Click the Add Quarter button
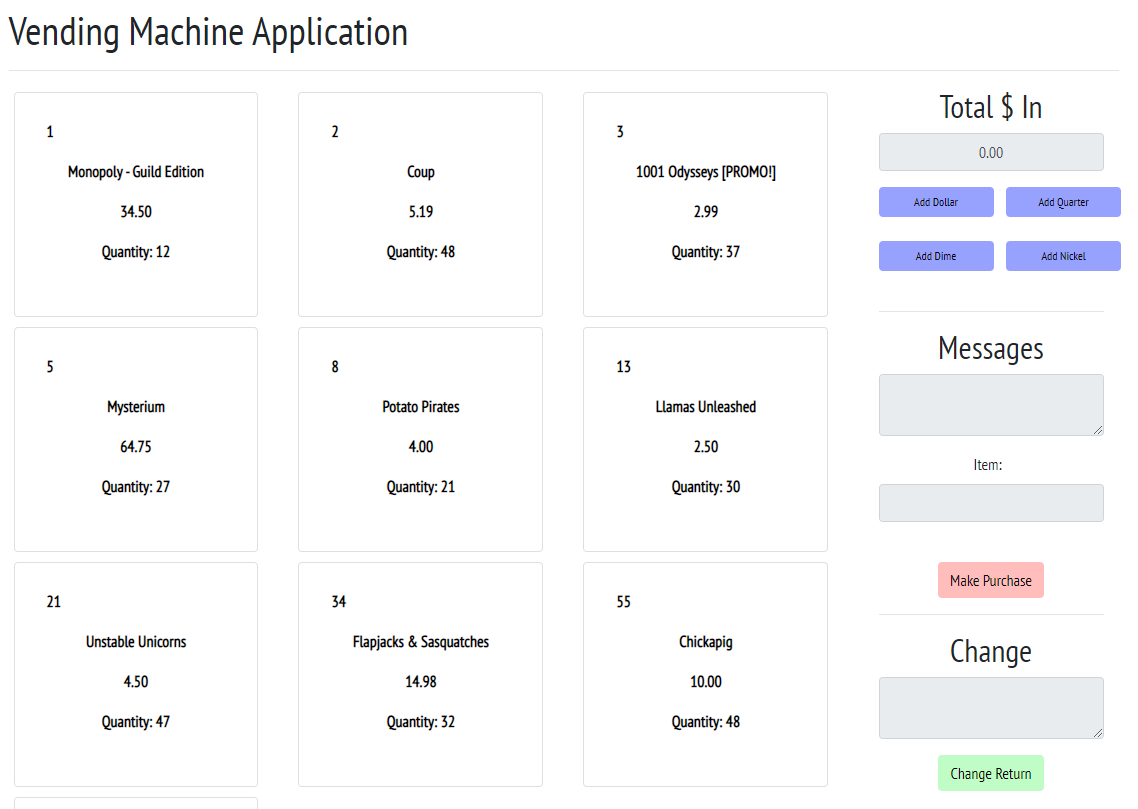The image size is (1138, 809). click(x=1063, y=202)
